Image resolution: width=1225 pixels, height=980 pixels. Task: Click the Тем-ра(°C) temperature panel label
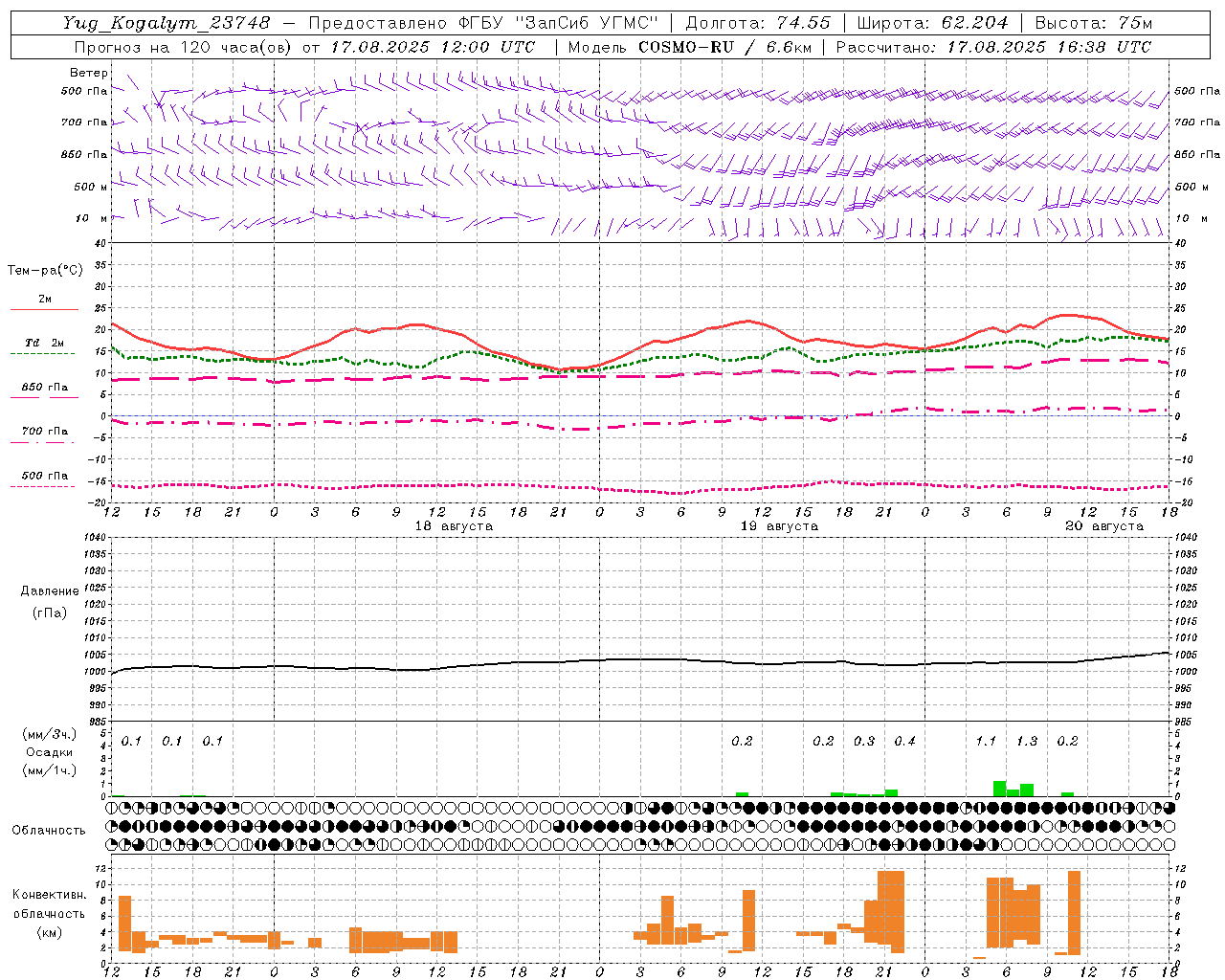tap(45, 271)
